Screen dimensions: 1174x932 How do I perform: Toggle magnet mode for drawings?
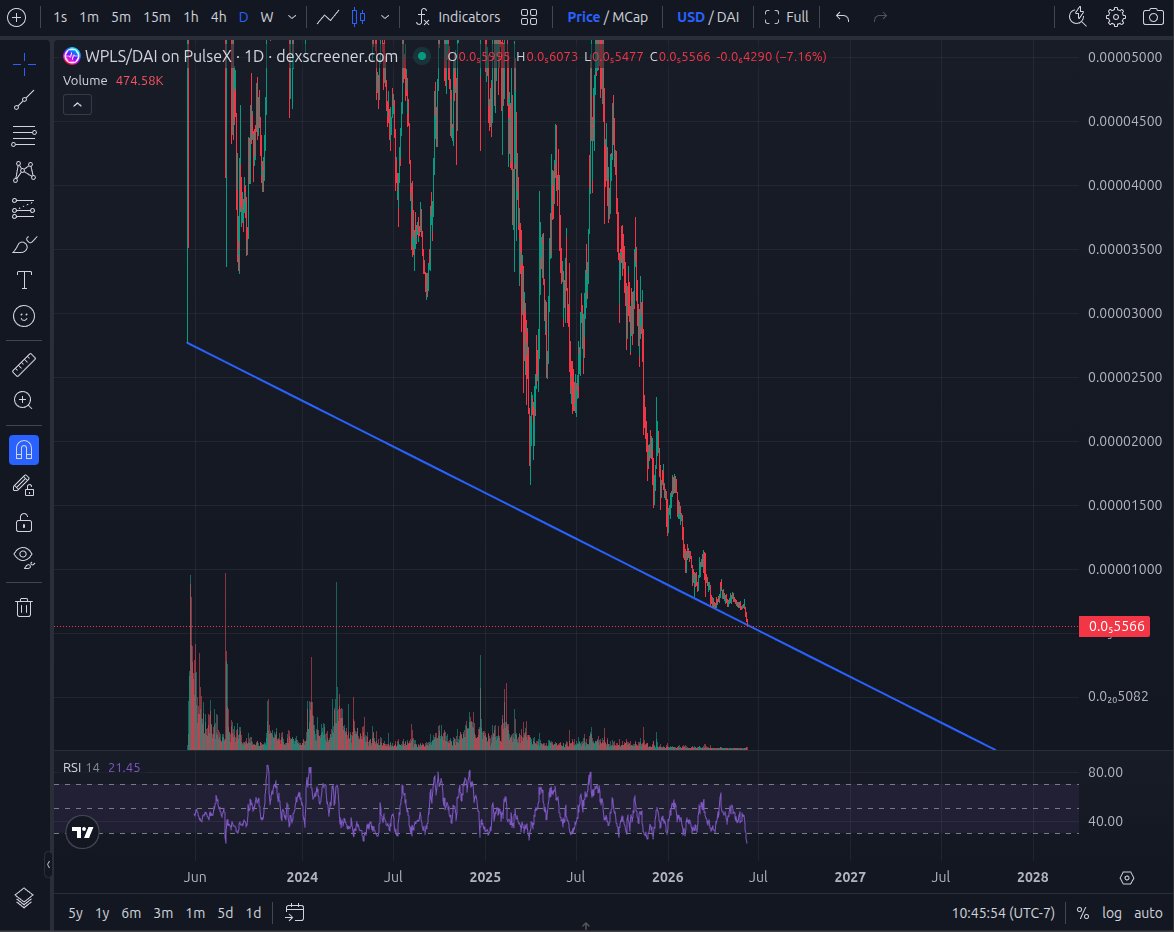click(x=24, y=450)
